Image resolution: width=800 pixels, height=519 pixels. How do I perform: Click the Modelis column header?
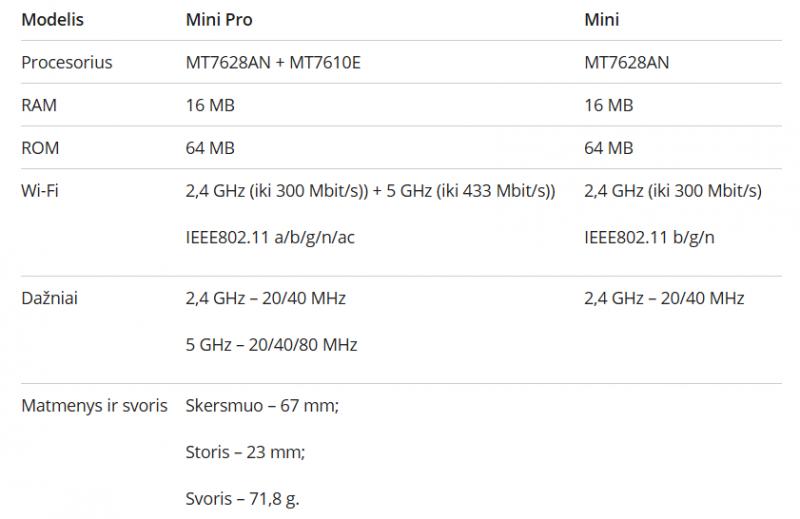[x=52, y=19]
